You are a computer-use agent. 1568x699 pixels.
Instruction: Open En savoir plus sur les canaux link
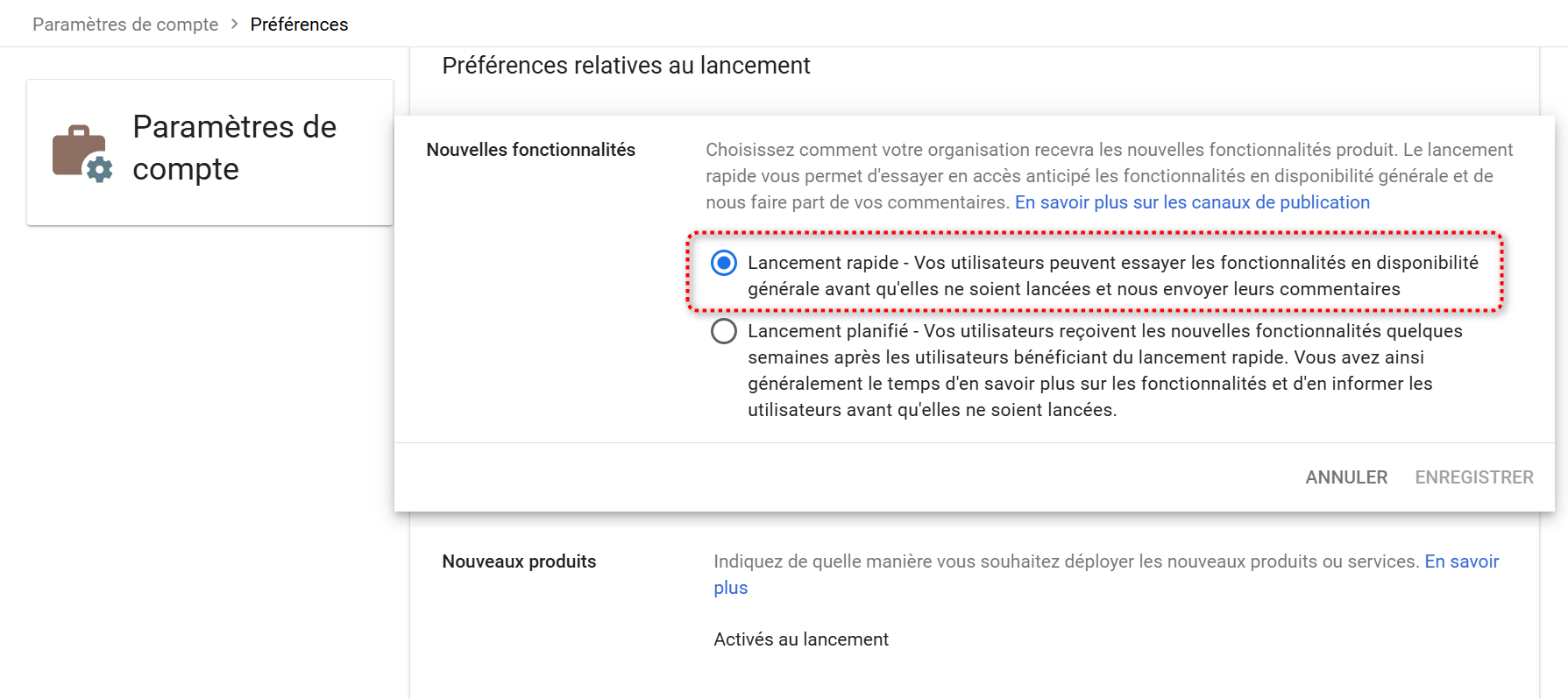[x=1192, y=202]
